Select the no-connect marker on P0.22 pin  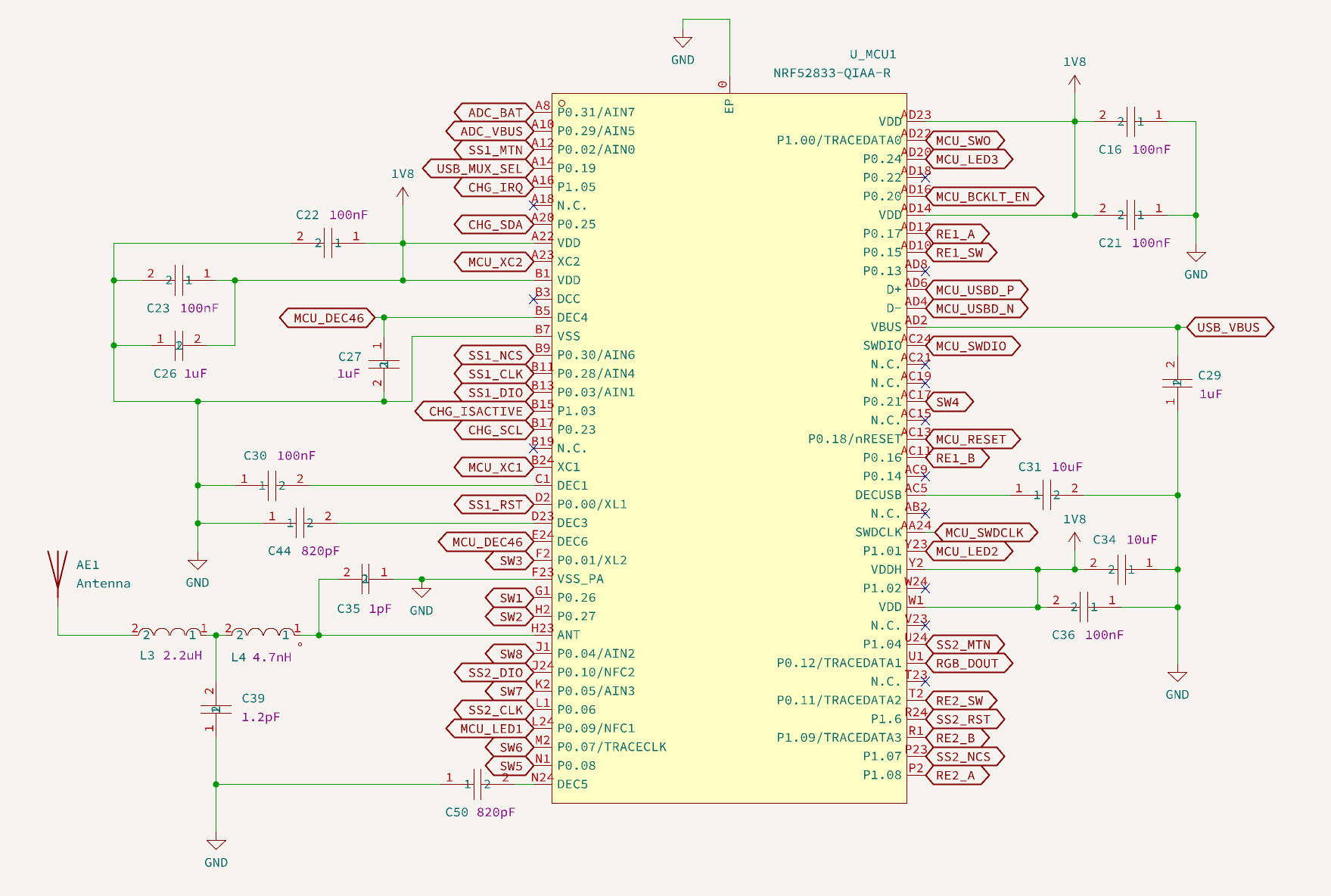coord(925,178)
